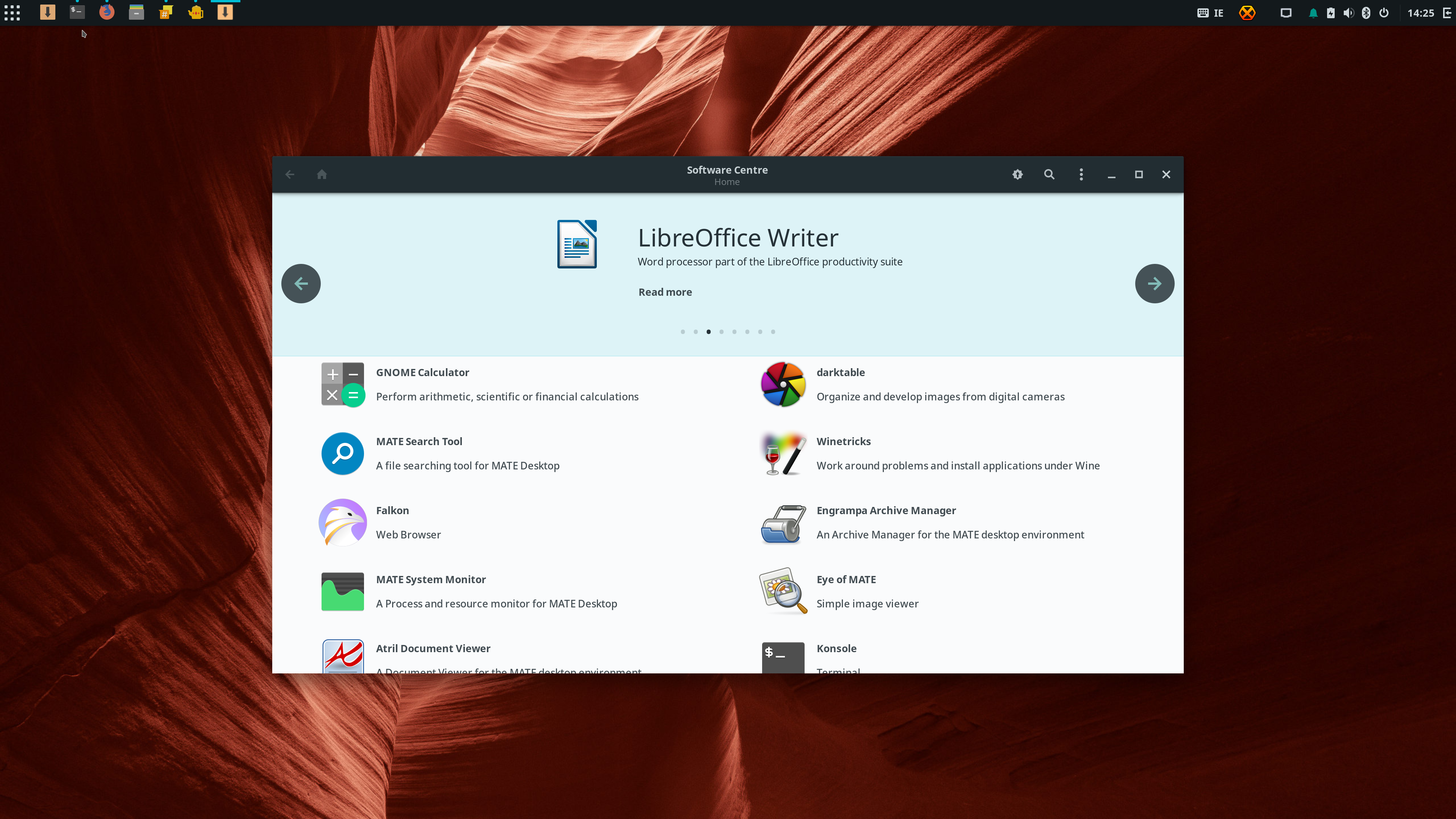This screenshot has height=819, width=1456.
Task: Open the three-dot overflow menu
Action: pyautogui.click(x=1081, y=174)
